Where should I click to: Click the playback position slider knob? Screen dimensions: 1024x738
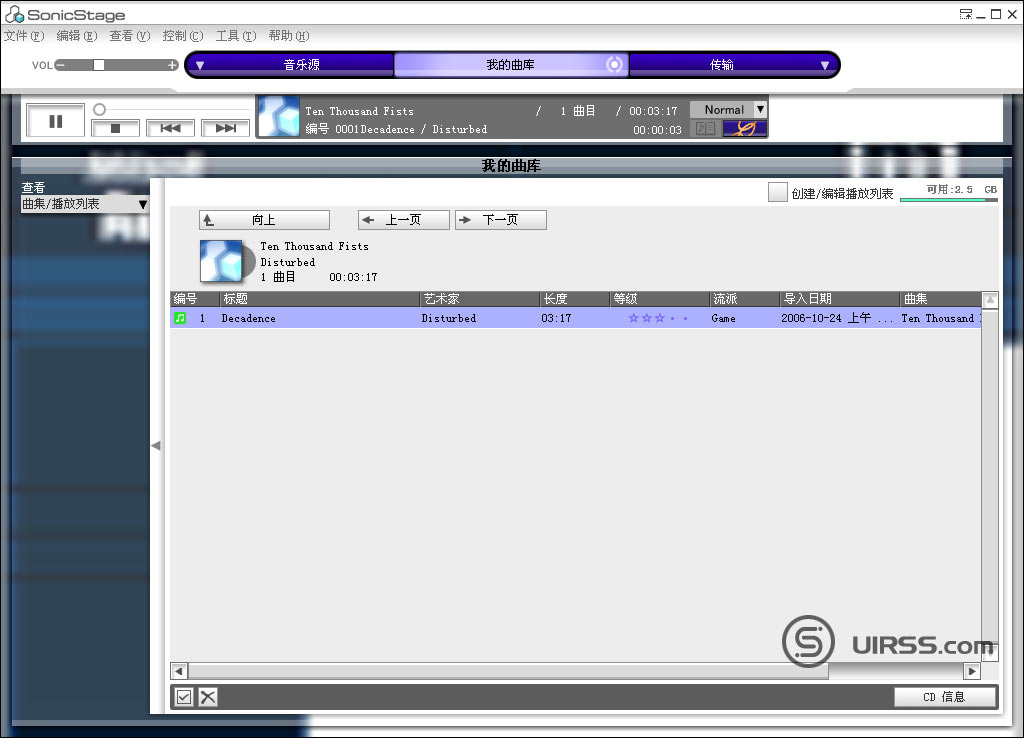click(x=99, y=109)
